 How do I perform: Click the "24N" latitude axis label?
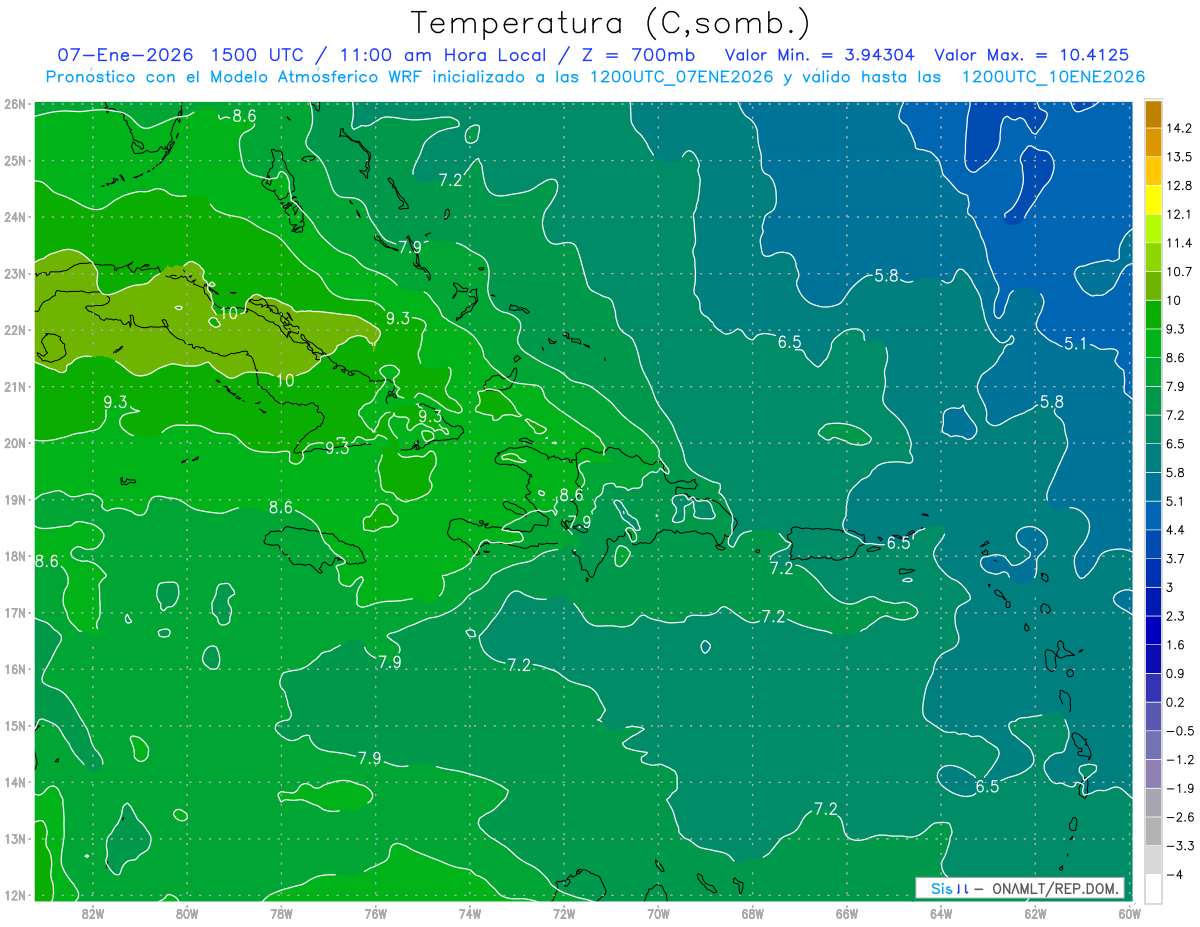(14, 217)
